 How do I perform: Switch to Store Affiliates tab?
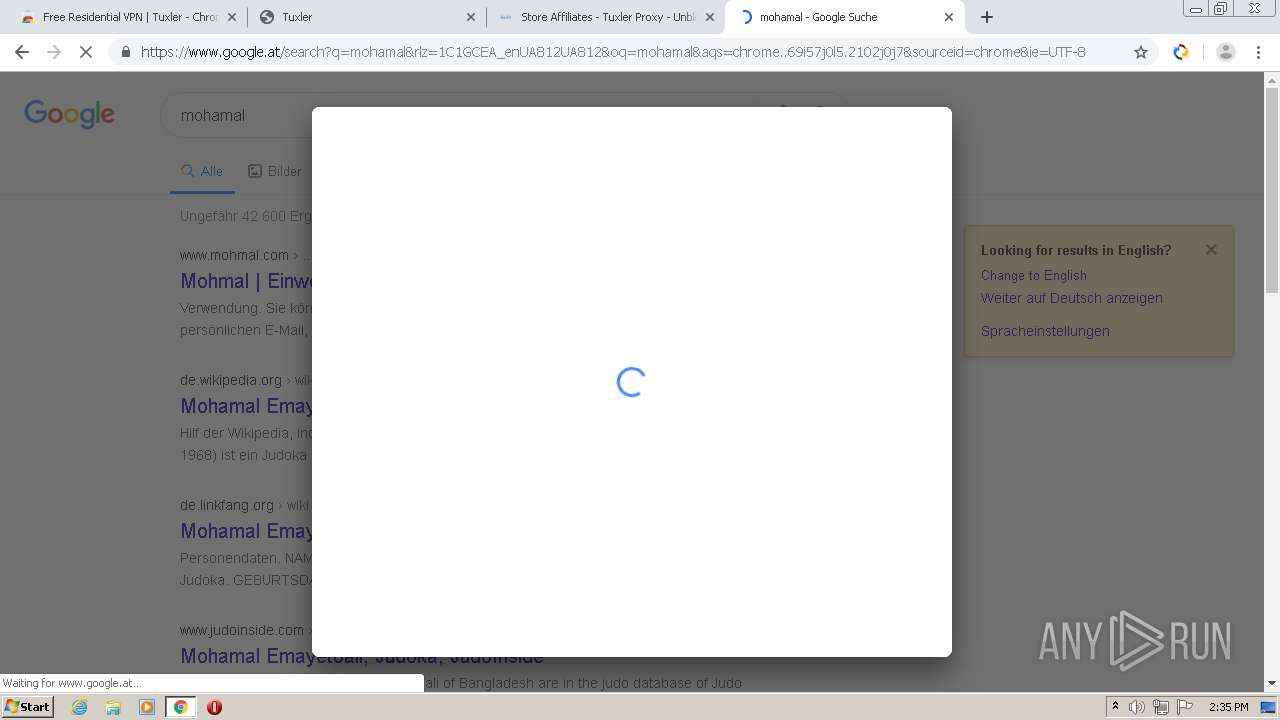(606, 17)
